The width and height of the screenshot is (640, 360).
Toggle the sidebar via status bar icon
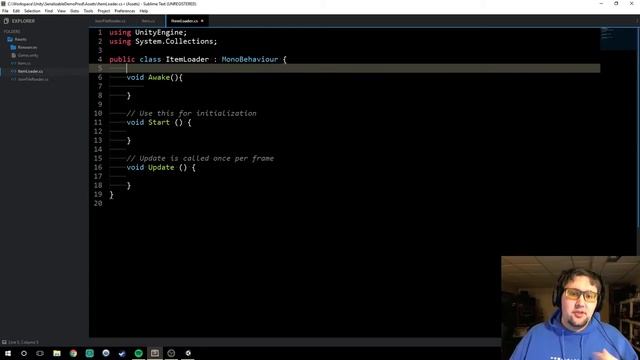click(x=4, y=342)
